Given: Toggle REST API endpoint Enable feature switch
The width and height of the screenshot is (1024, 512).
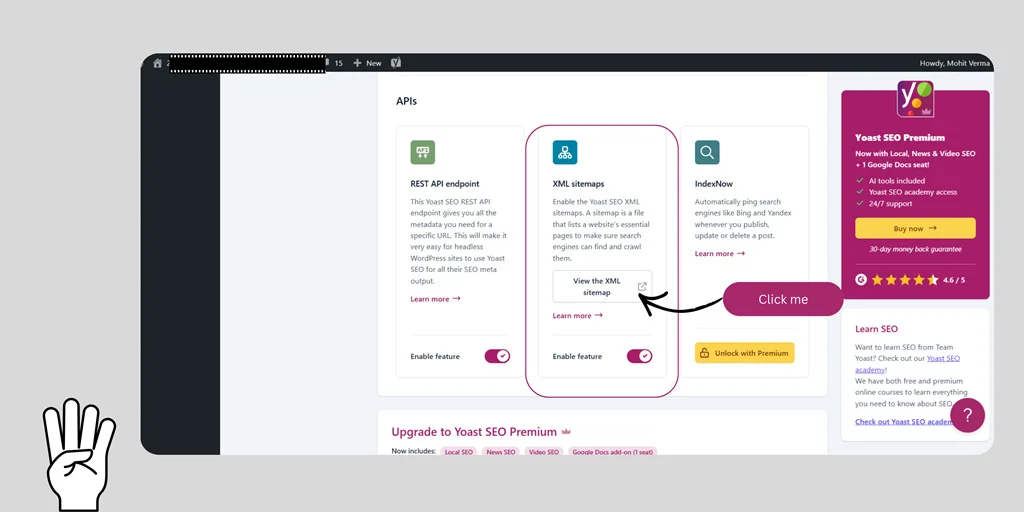Looking at the screenshot, I should [x=497, y=356].
